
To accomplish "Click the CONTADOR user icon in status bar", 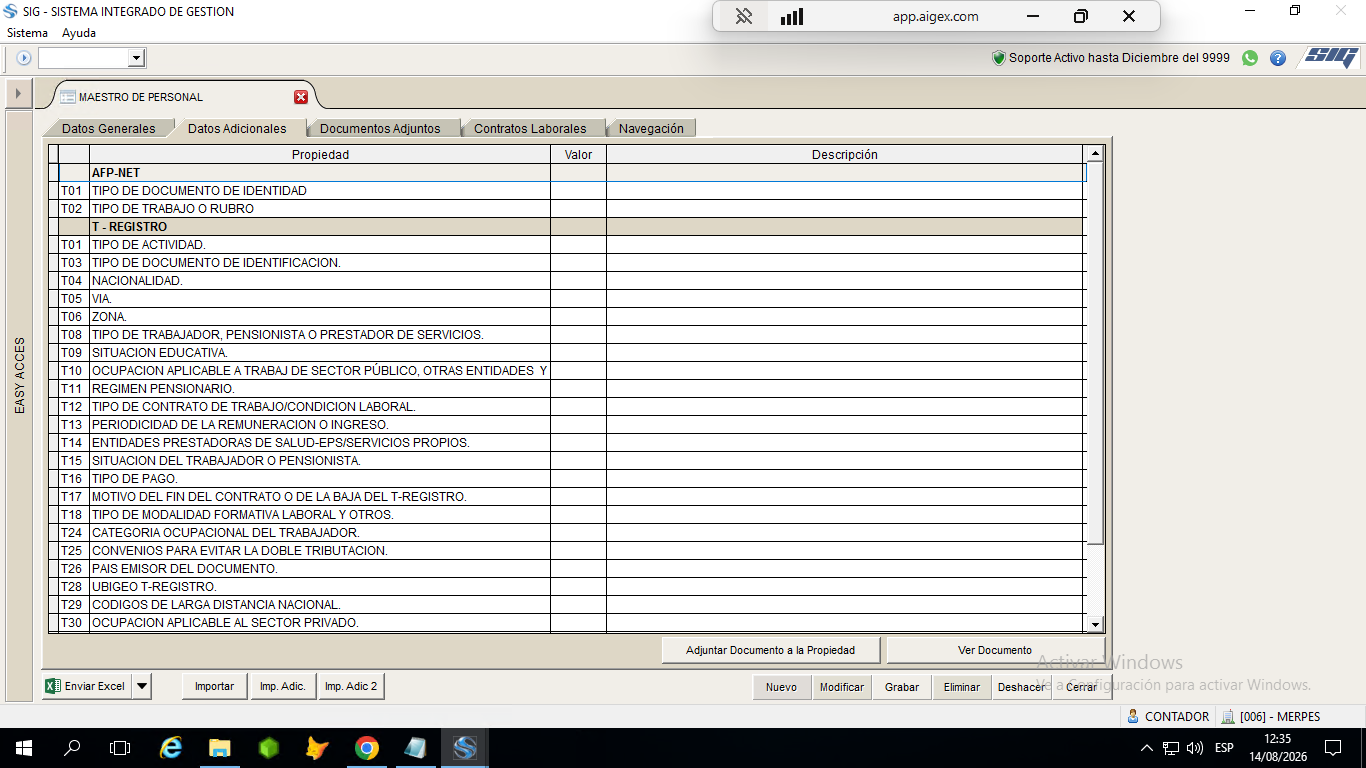I will click(1133, 716).
